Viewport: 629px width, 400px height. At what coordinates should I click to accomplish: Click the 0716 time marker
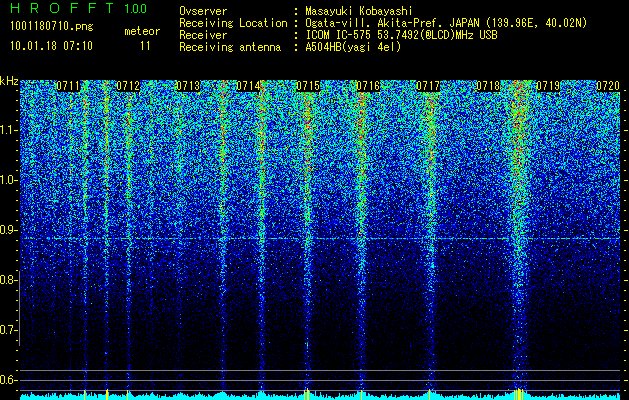click(x=368, y=86)
